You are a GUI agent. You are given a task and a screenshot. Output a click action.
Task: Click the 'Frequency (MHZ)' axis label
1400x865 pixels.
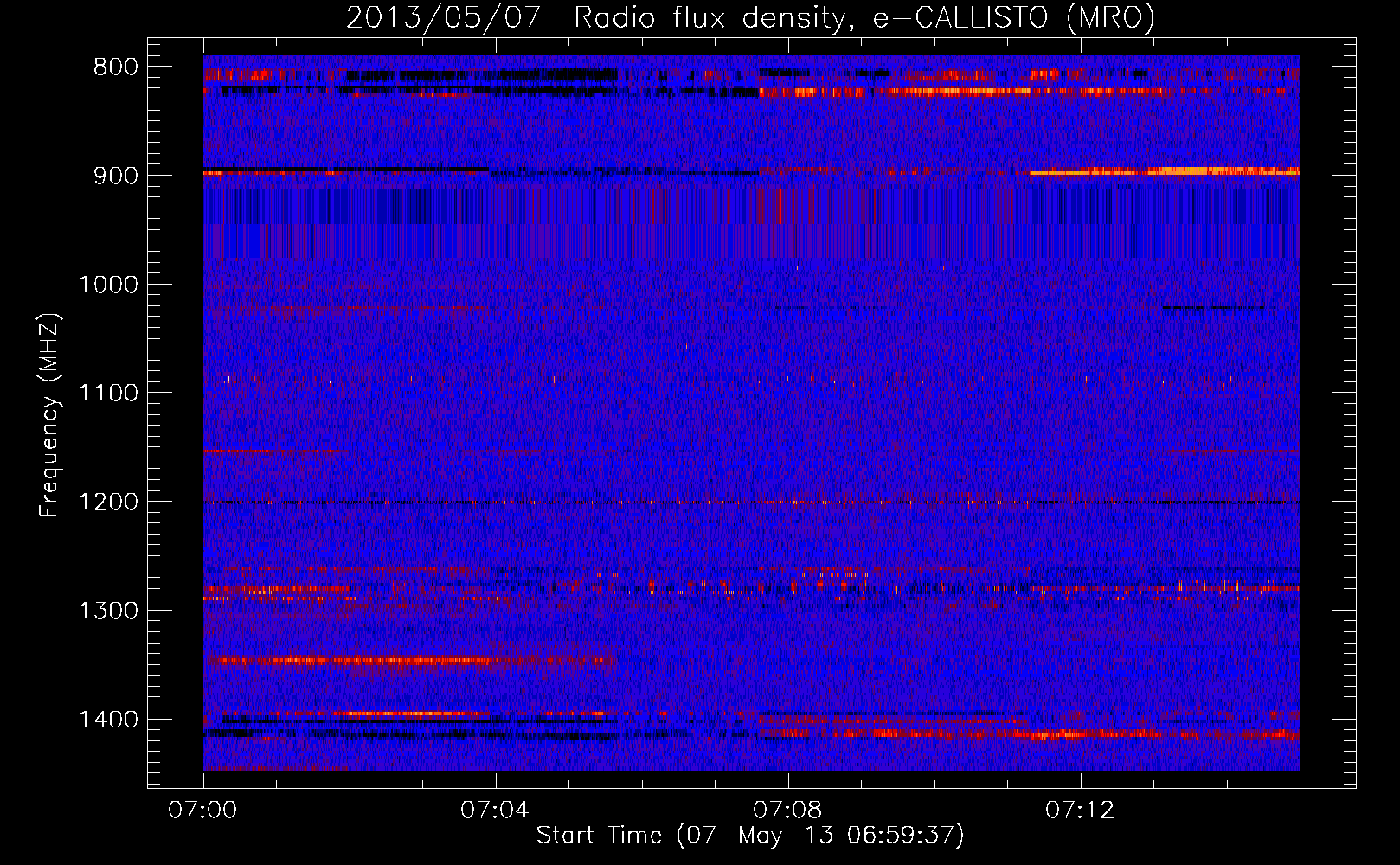click(x=50, y=415)
